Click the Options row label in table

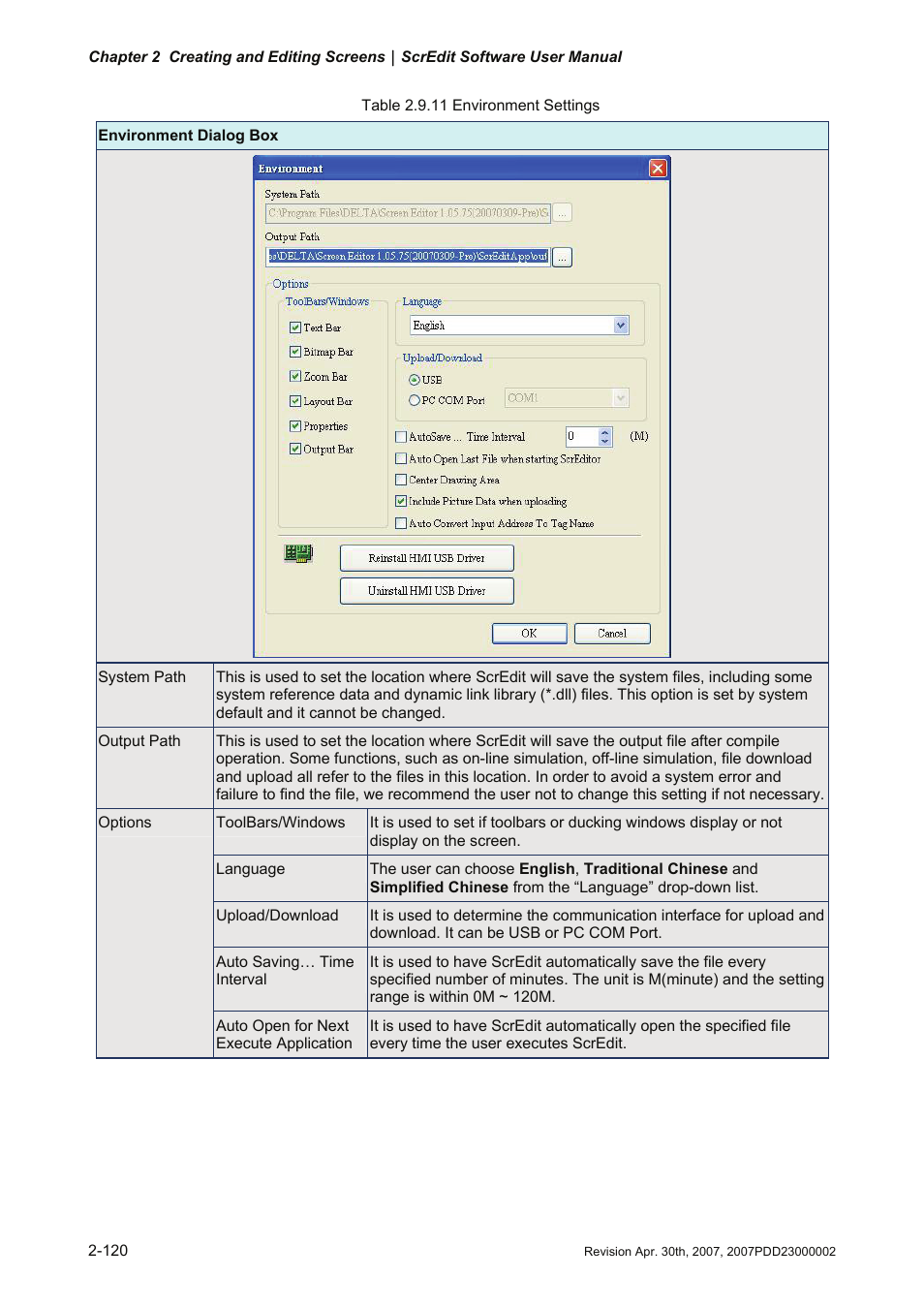(x=125, y=823)
